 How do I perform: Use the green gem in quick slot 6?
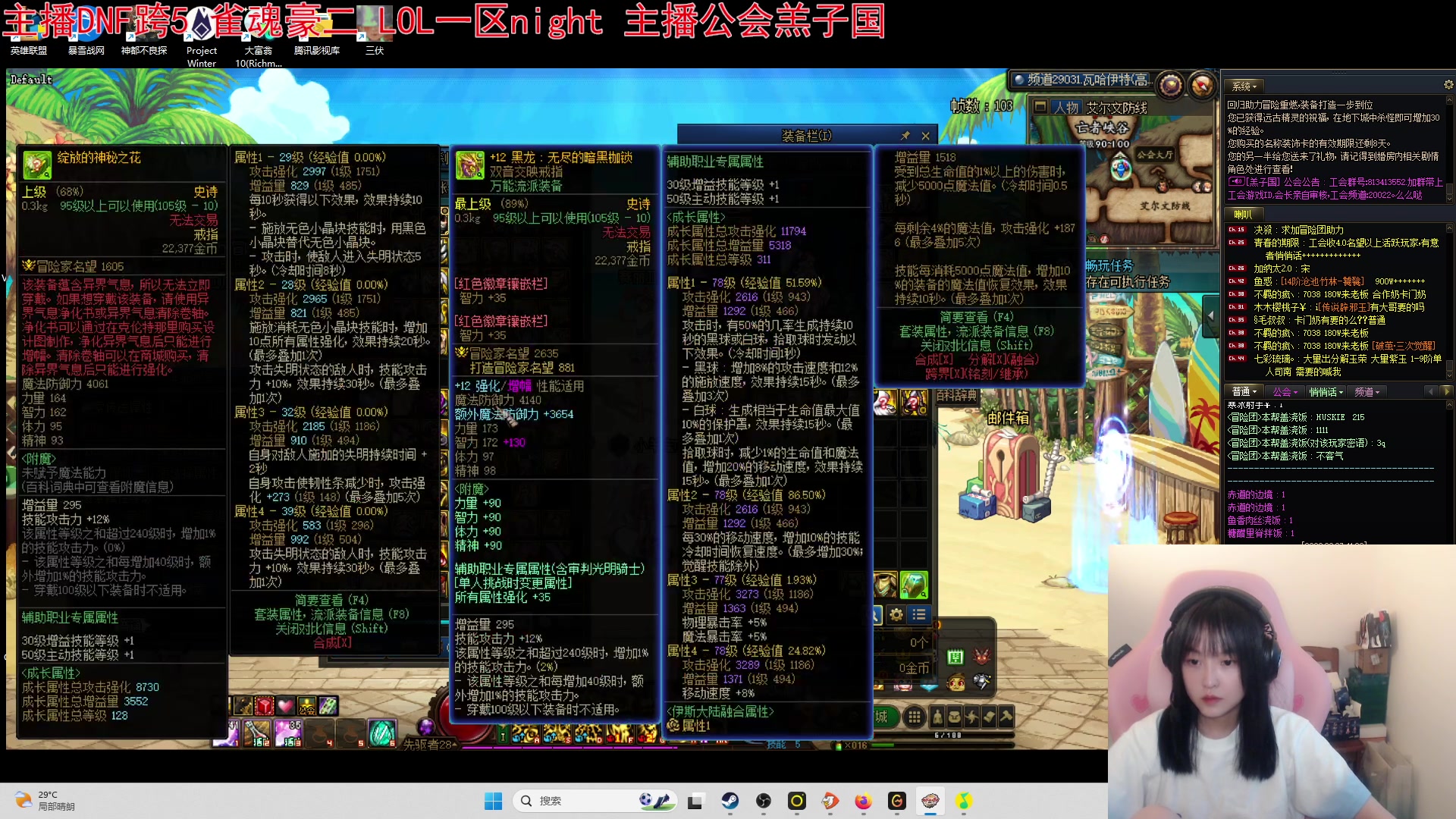(x=381, y=733)
